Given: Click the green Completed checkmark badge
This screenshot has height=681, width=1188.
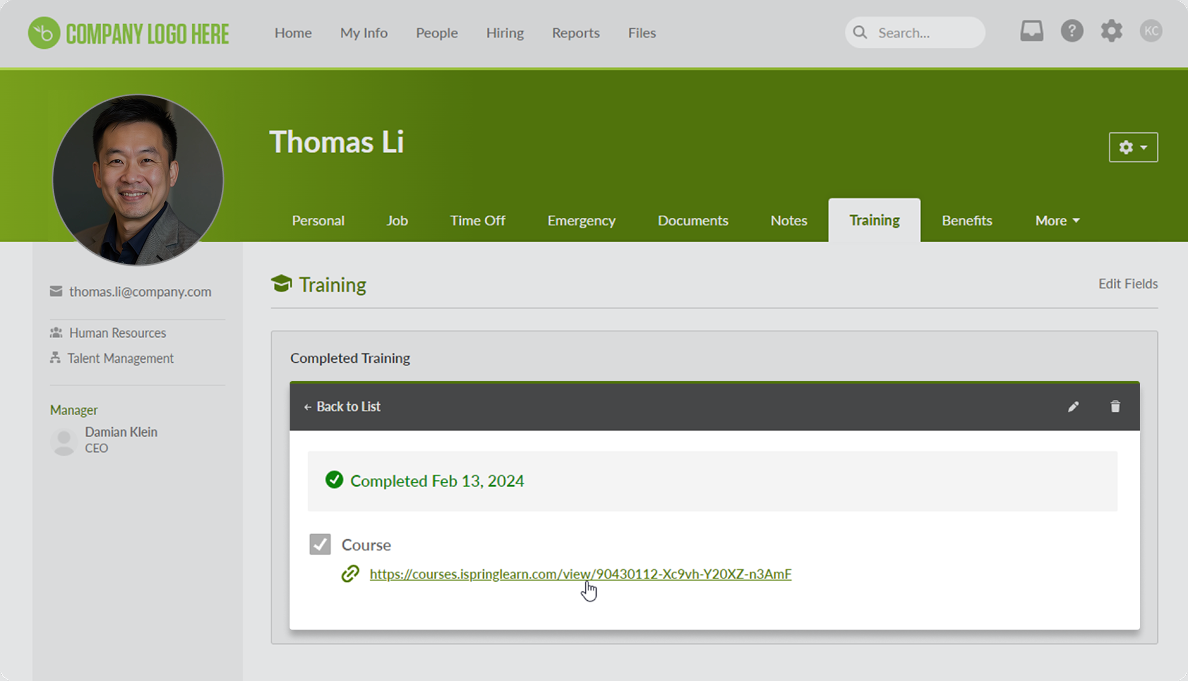Looking at the screenshot, I should point(335,480).
